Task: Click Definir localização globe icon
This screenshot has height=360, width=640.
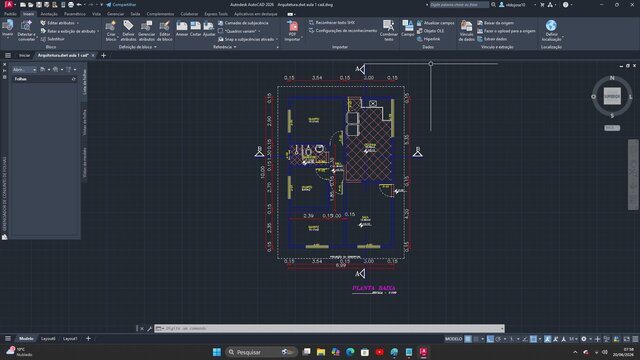Action: pos(551,26)
